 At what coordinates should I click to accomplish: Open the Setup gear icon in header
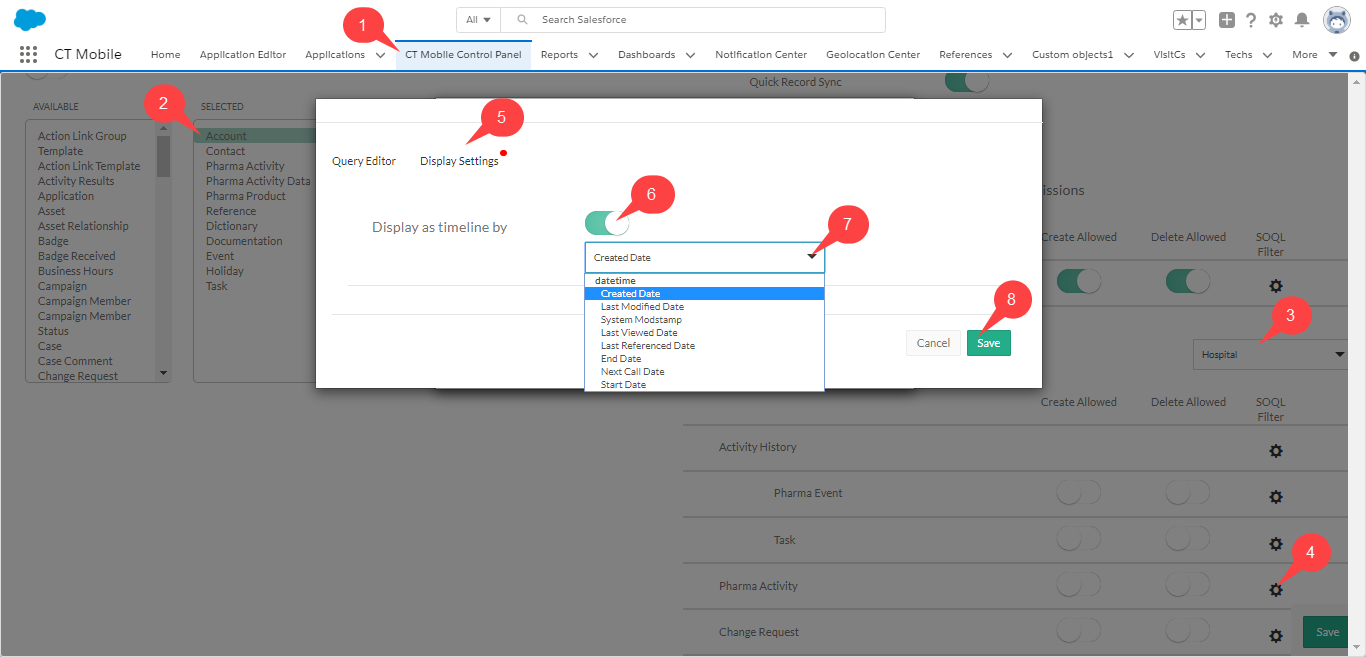point(1276,20)
